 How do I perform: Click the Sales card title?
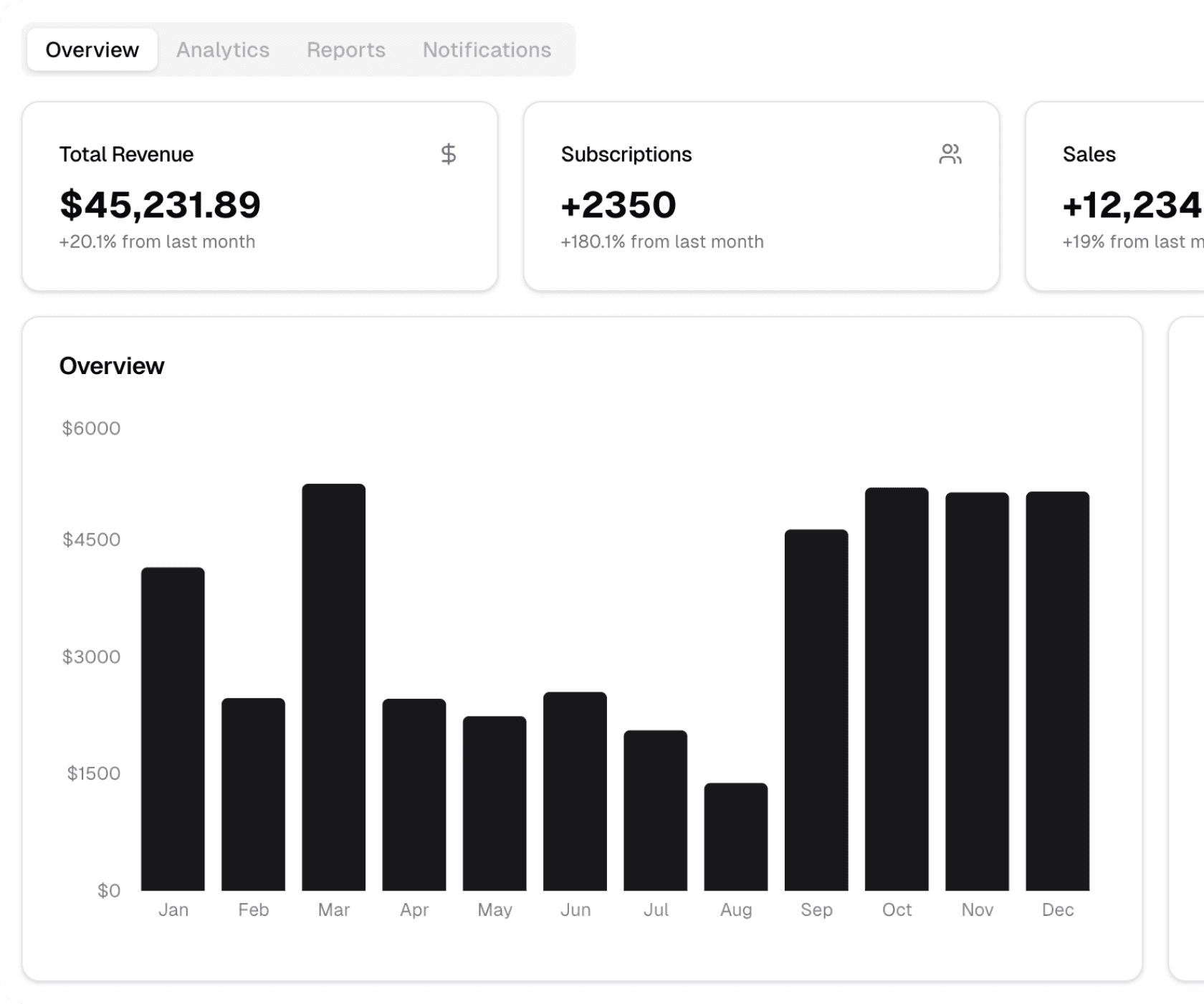click(x=1089, y=154)
